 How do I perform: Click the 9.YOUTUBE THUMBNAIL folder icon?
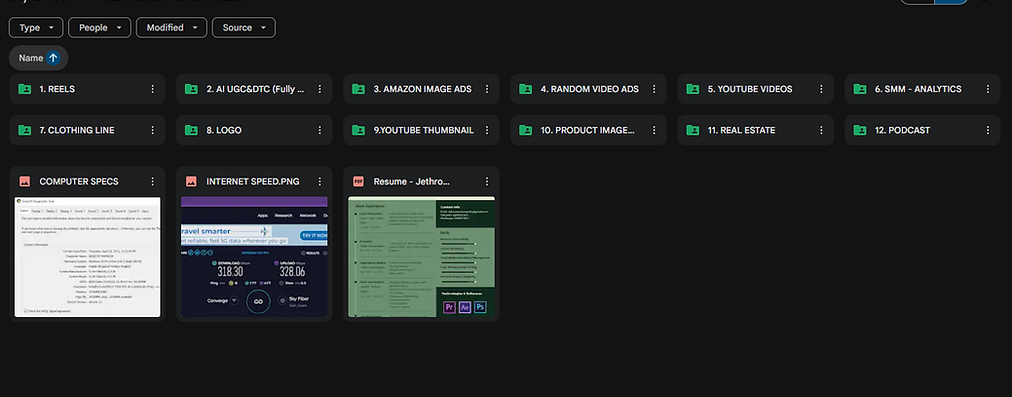pyautogui.click(x=358, y=130)
